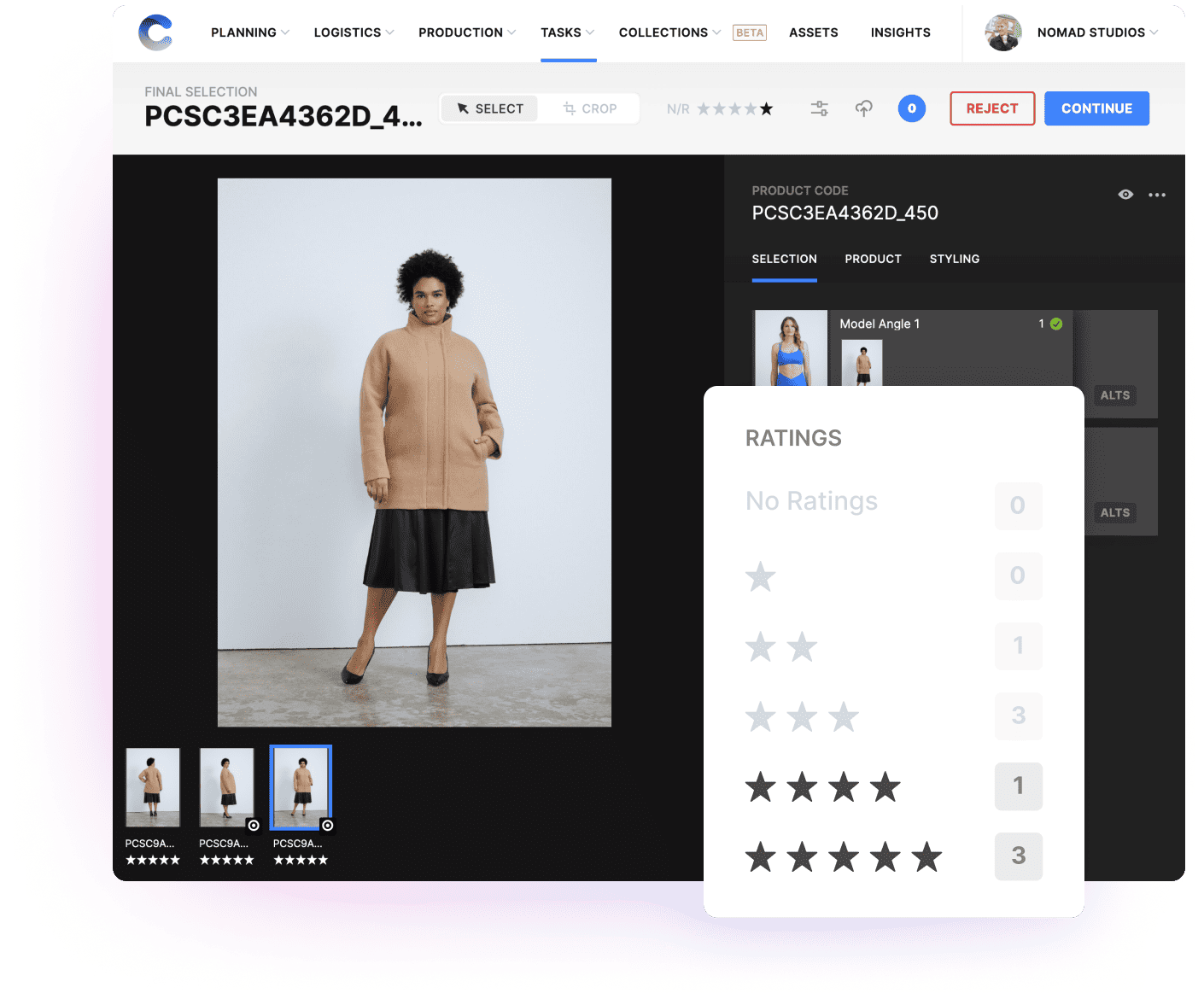Set star rating in the header rating control
Screen dimensions: 1204x999
(x=734, y=108)
